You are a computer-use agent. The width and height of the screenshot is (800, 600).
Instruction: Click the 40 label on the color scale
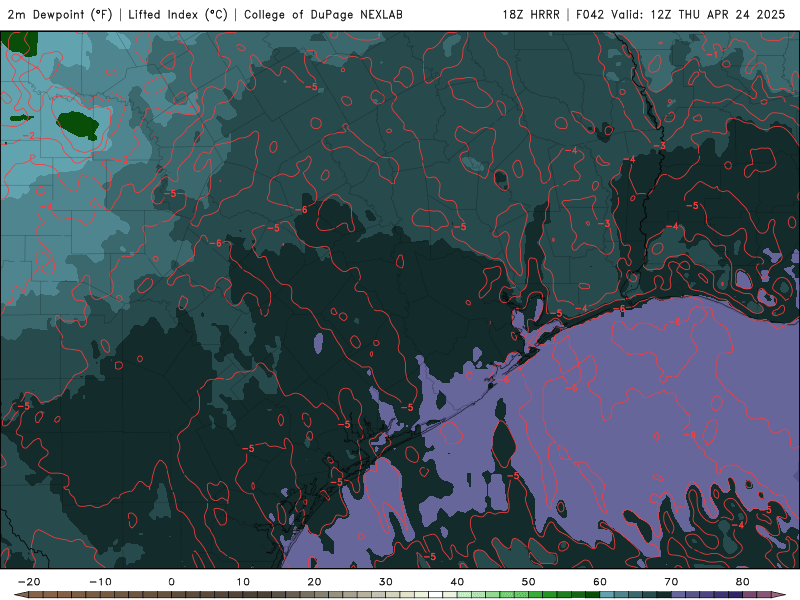457,582
